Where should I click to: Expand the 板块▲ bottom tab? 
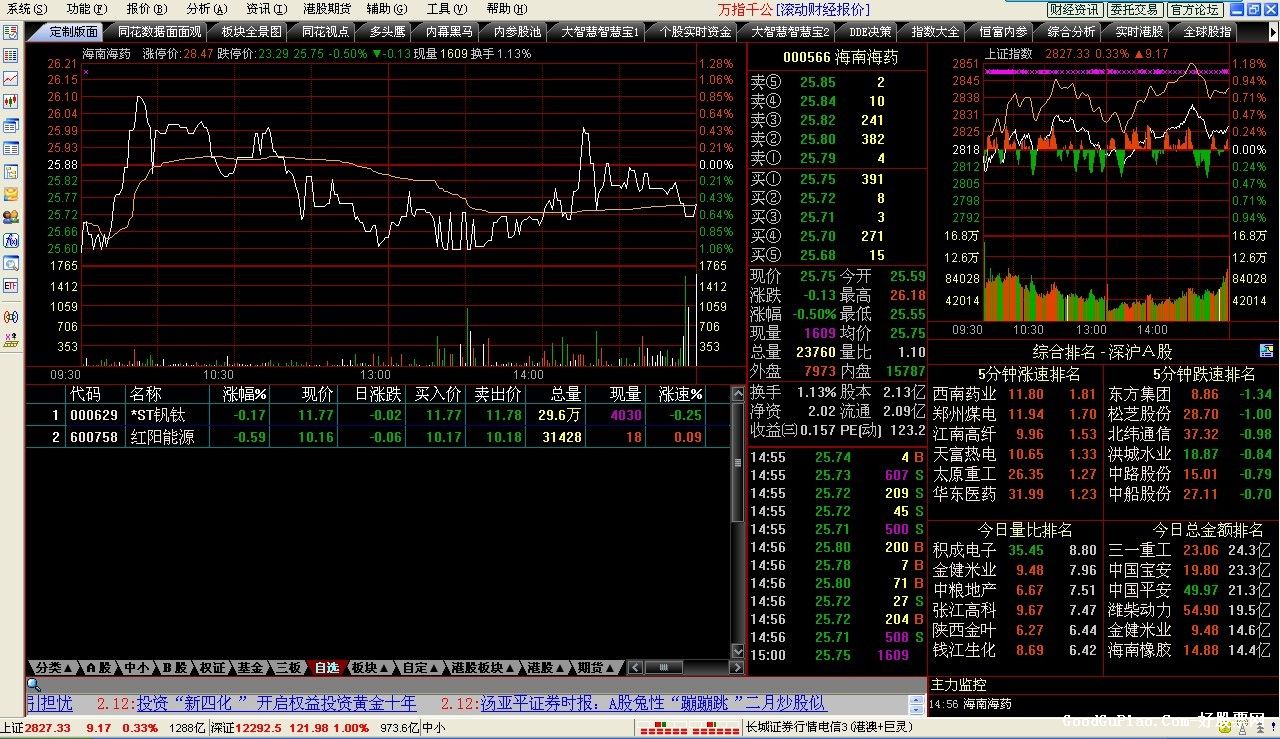coord(369,667)
